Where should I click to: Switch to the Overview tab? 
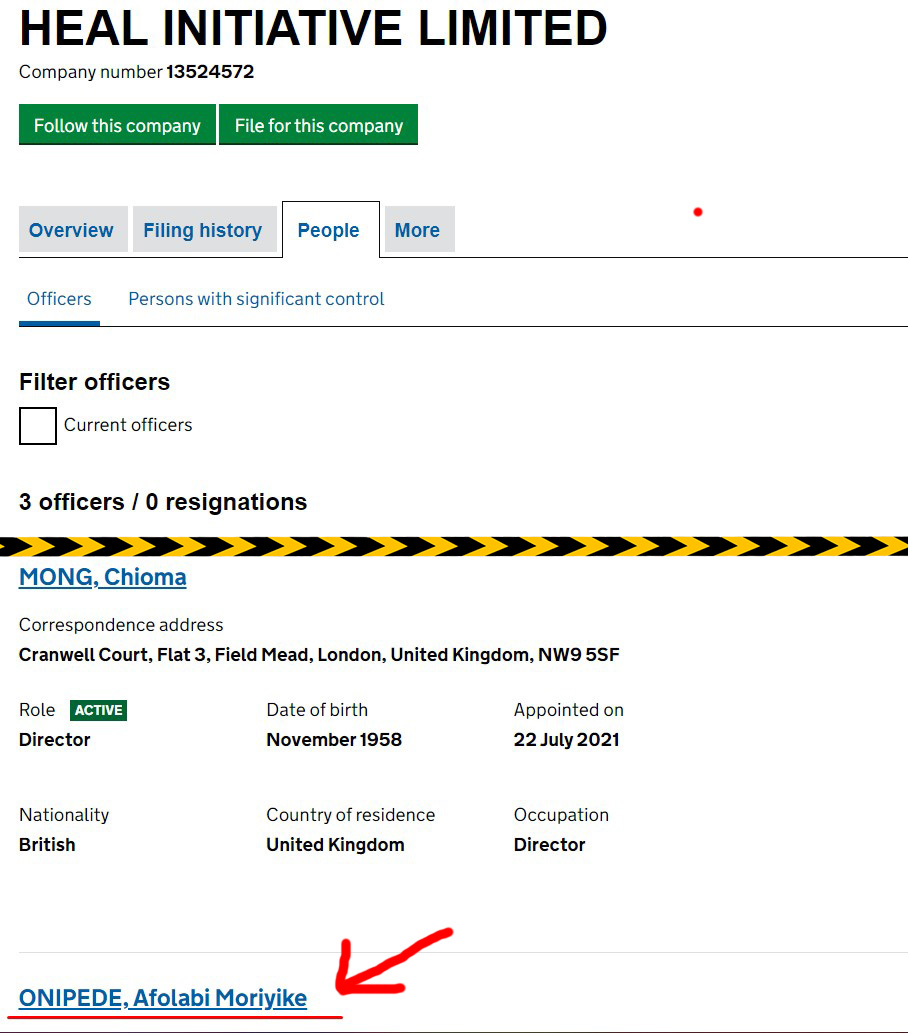tap(71, 230)
